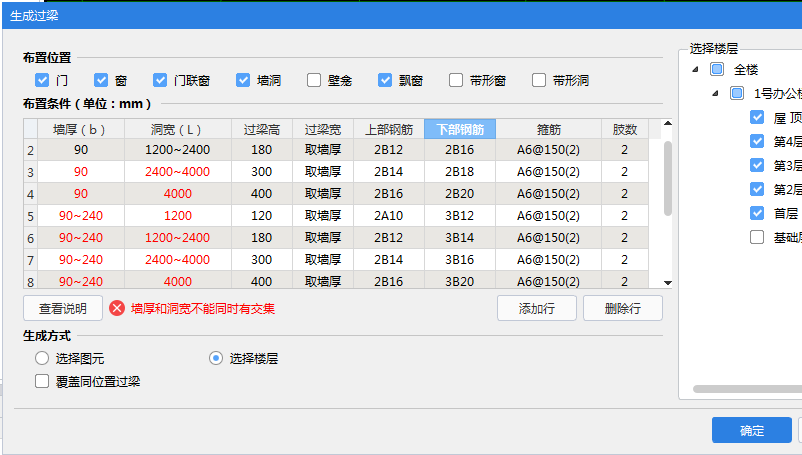The height and width of the screenshot is (455, 802).
Task: Uncheck the 第2层 floor checkbox
Action: point(757,189)
